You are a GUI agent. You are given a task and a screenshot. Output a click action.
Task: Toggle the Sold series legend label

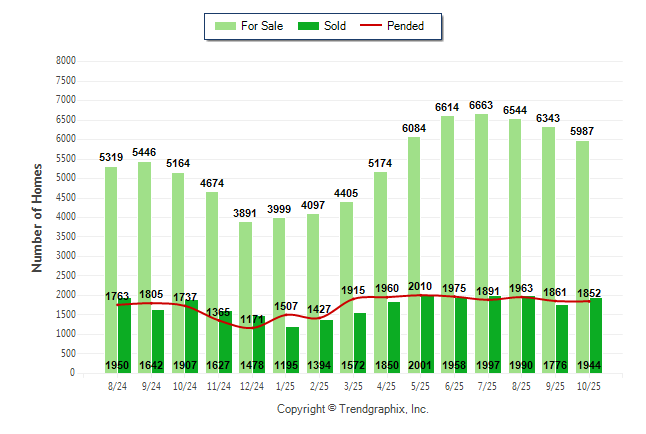coord(335,26)
